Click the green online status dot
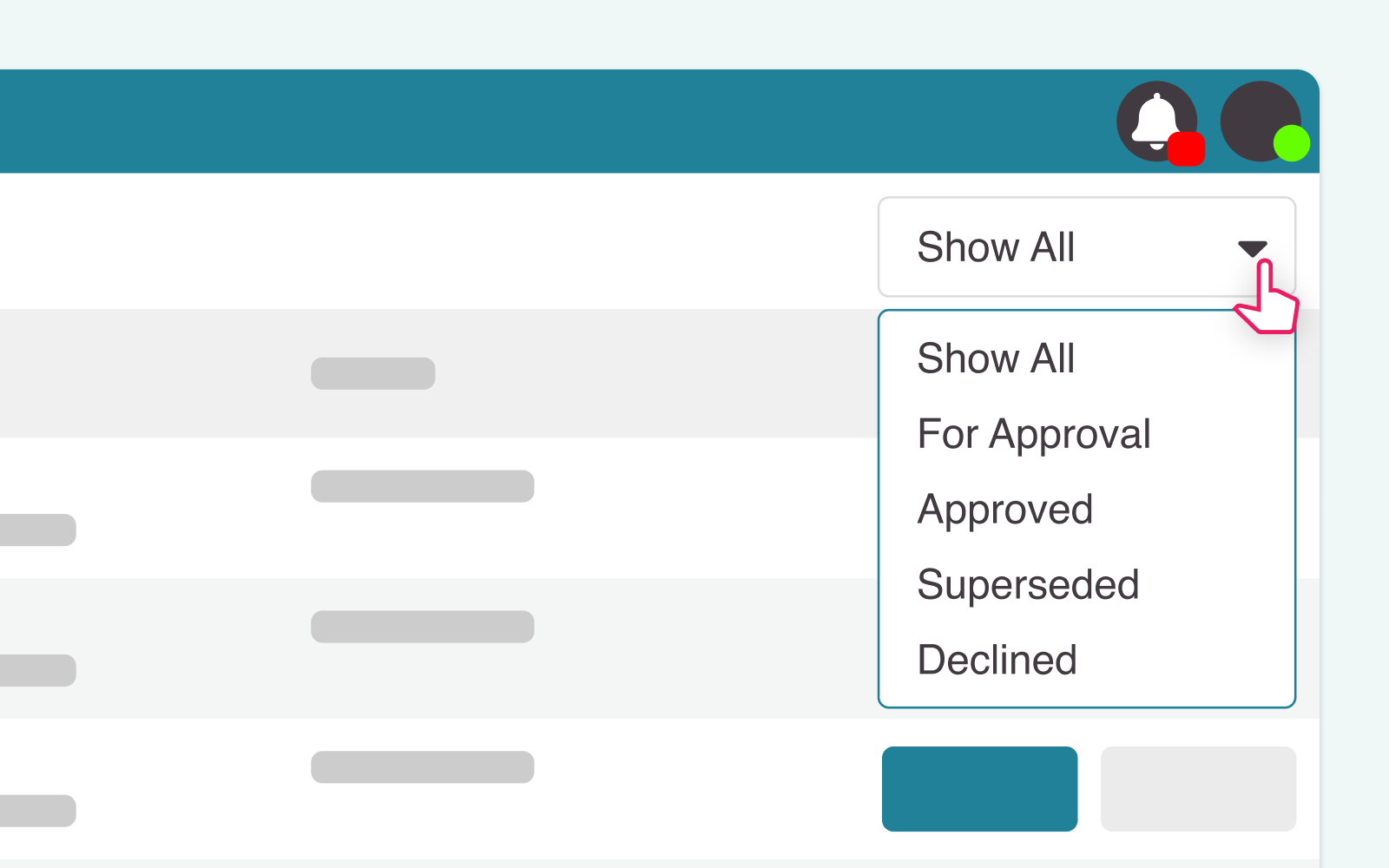The width and height of the screenshot is (1389, 868). 1292,143
